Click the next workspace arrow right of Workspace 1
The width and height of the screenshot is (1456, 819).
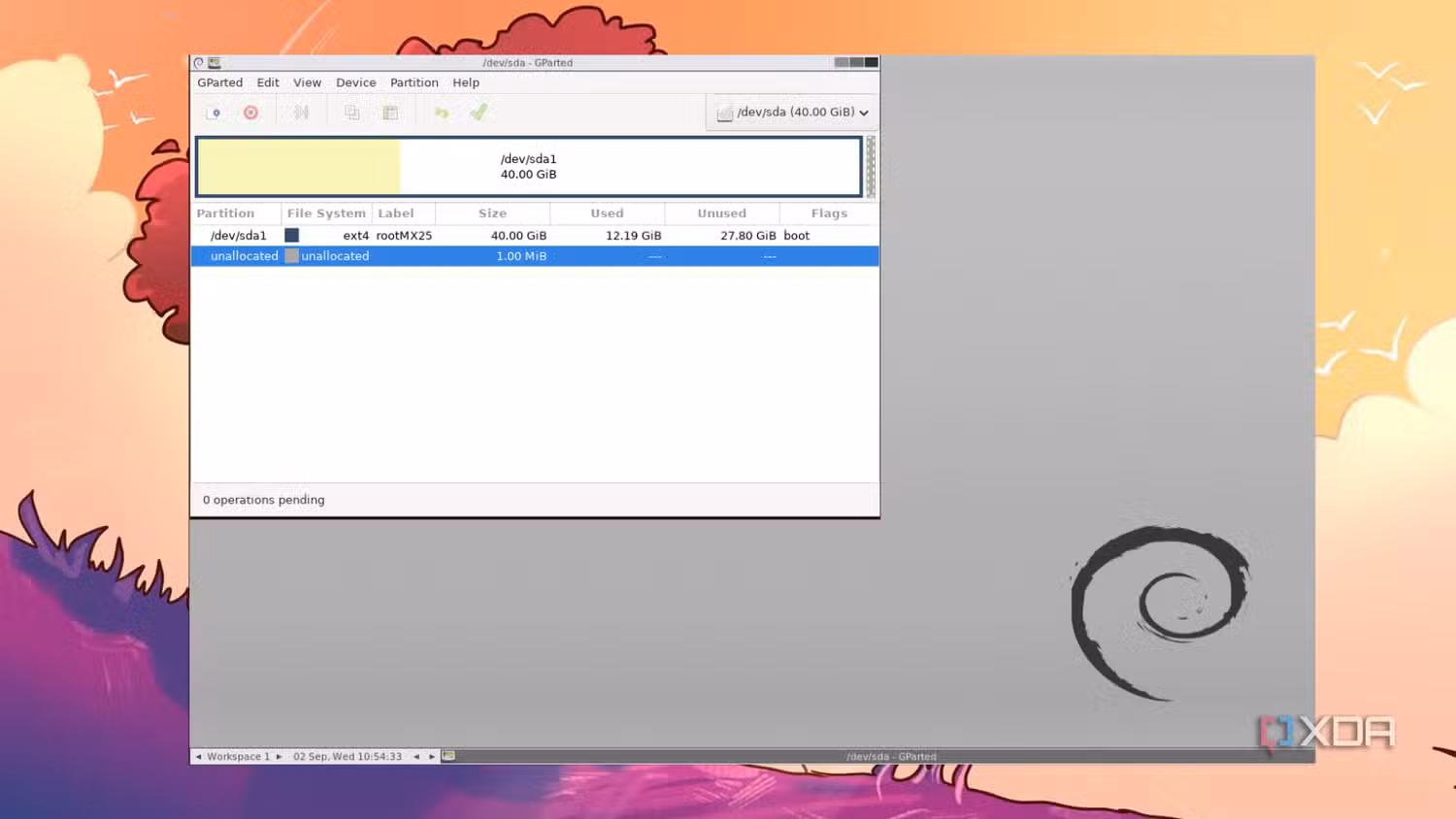[279, 757]
